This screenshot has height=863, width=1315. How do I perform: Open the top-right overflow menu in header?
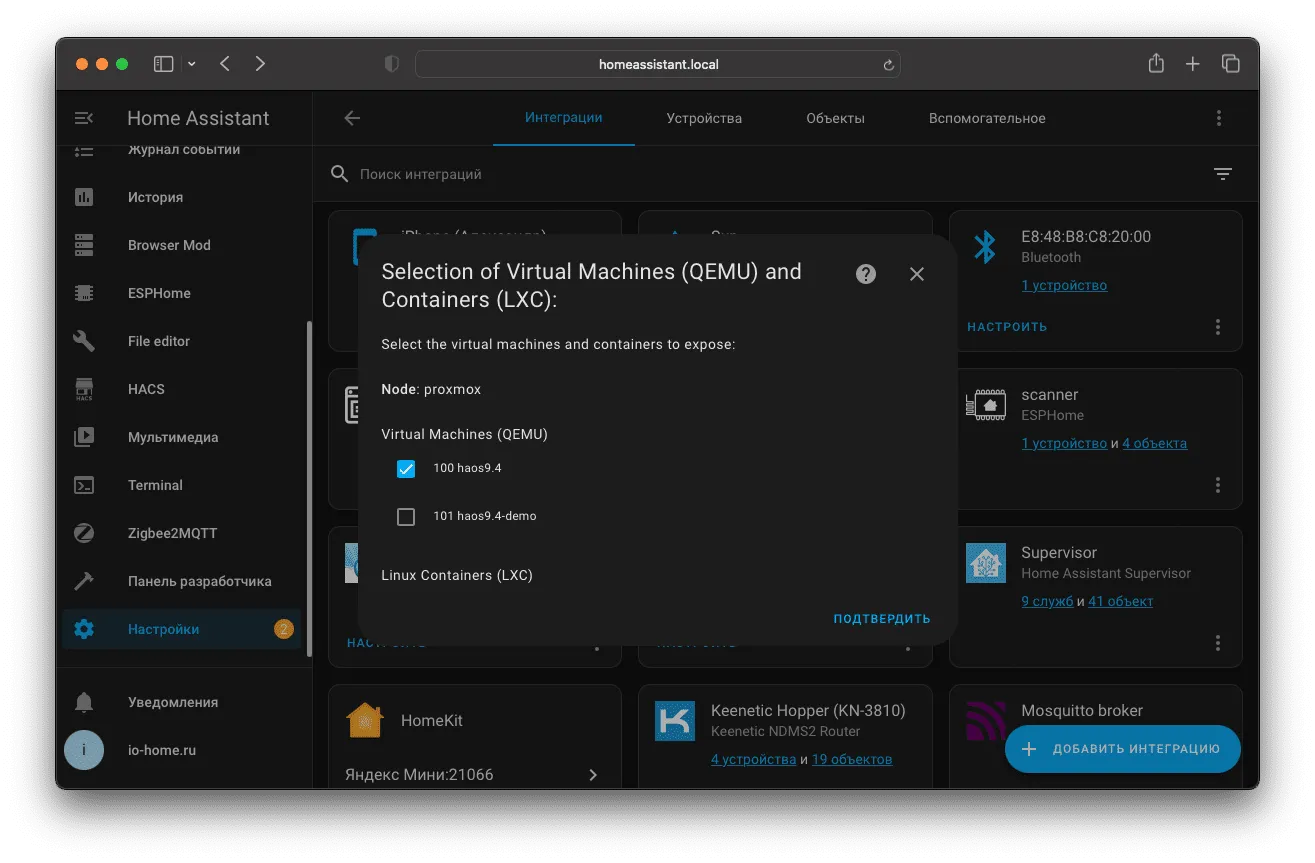coord(1219,118)
